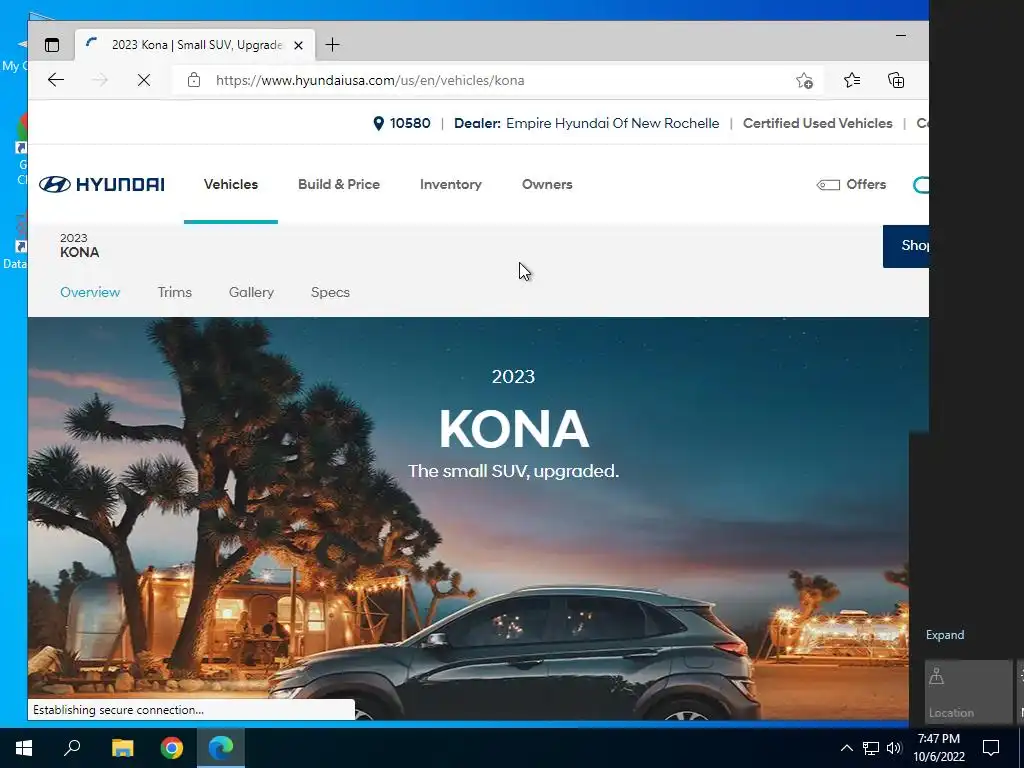Open the Owners menu item
Viewport: 1024px width, 768px height.
(547, 184)
